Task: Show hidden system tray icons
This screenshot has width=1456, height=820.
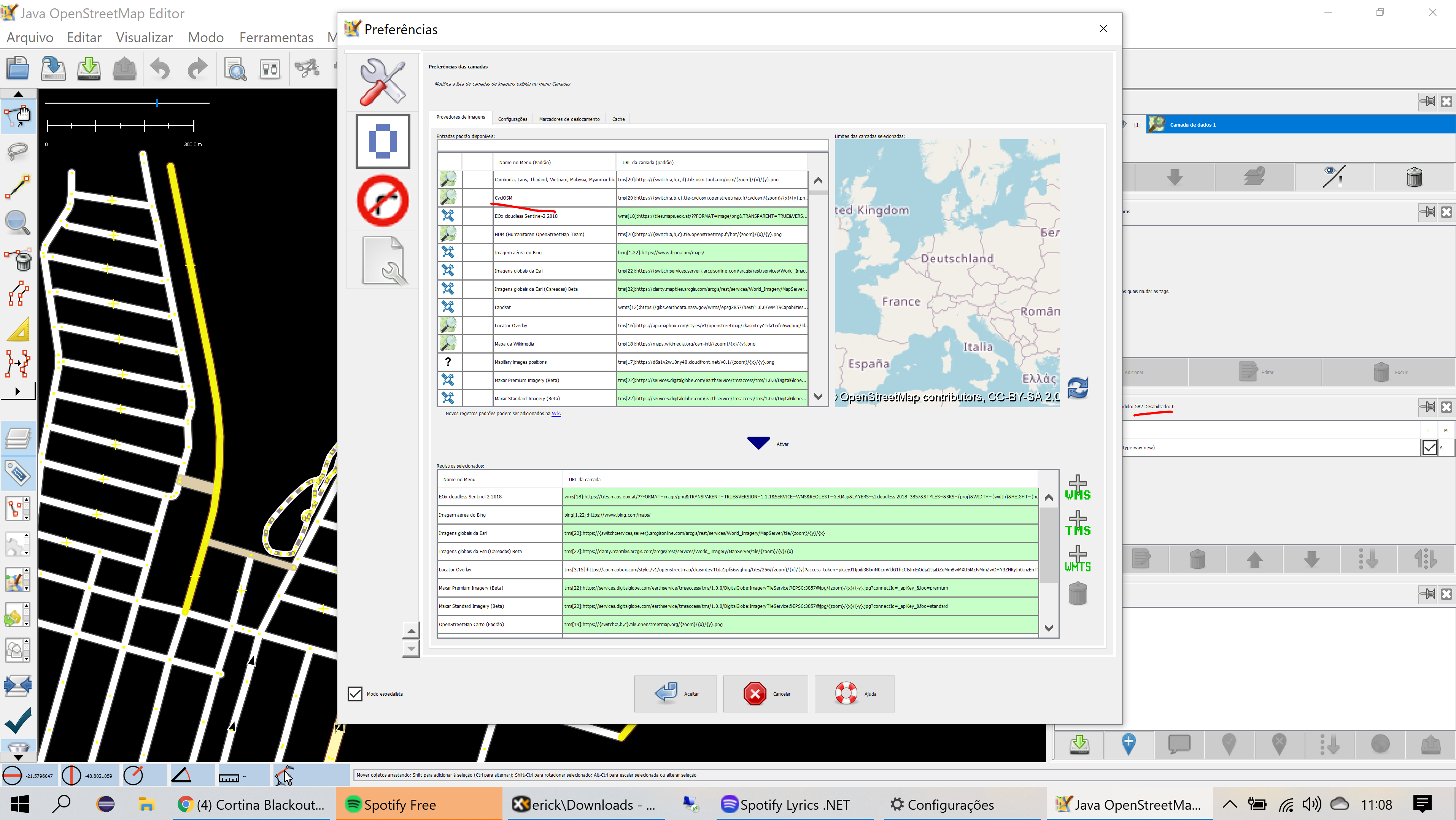Action: [1229, 804]
